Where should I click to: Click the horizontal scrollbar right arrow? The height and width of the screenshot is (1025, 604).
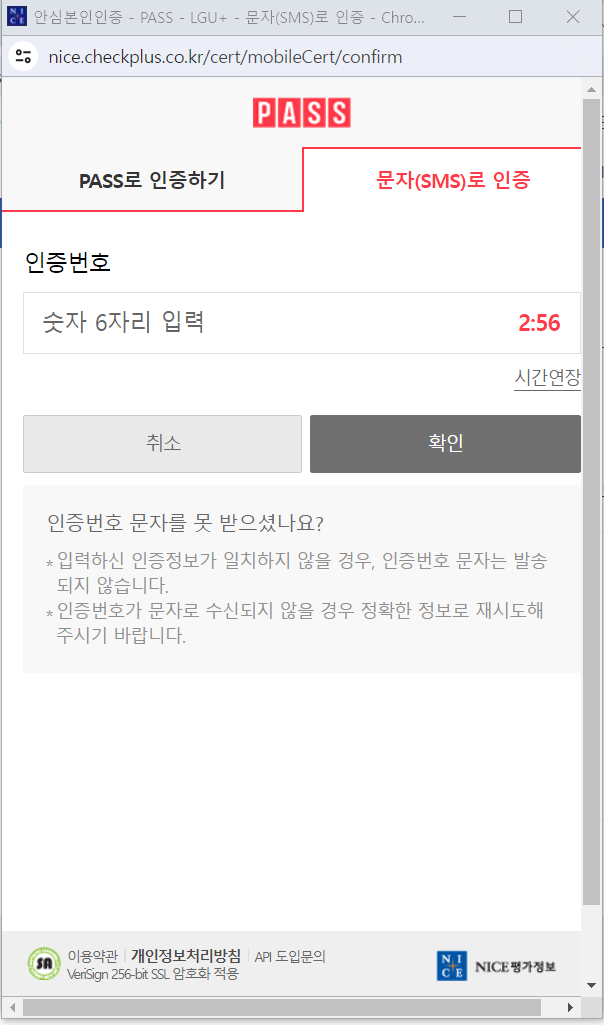571,1007
